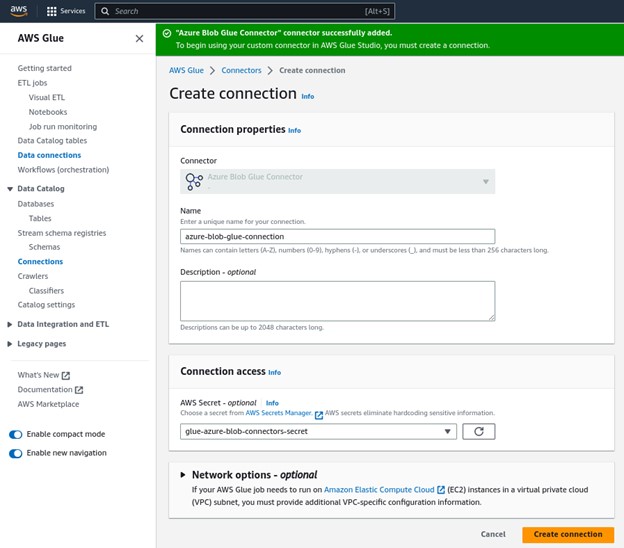Focus the Description text area
Viewport: 624px width, 548px height.
click(x=337, y=301)
